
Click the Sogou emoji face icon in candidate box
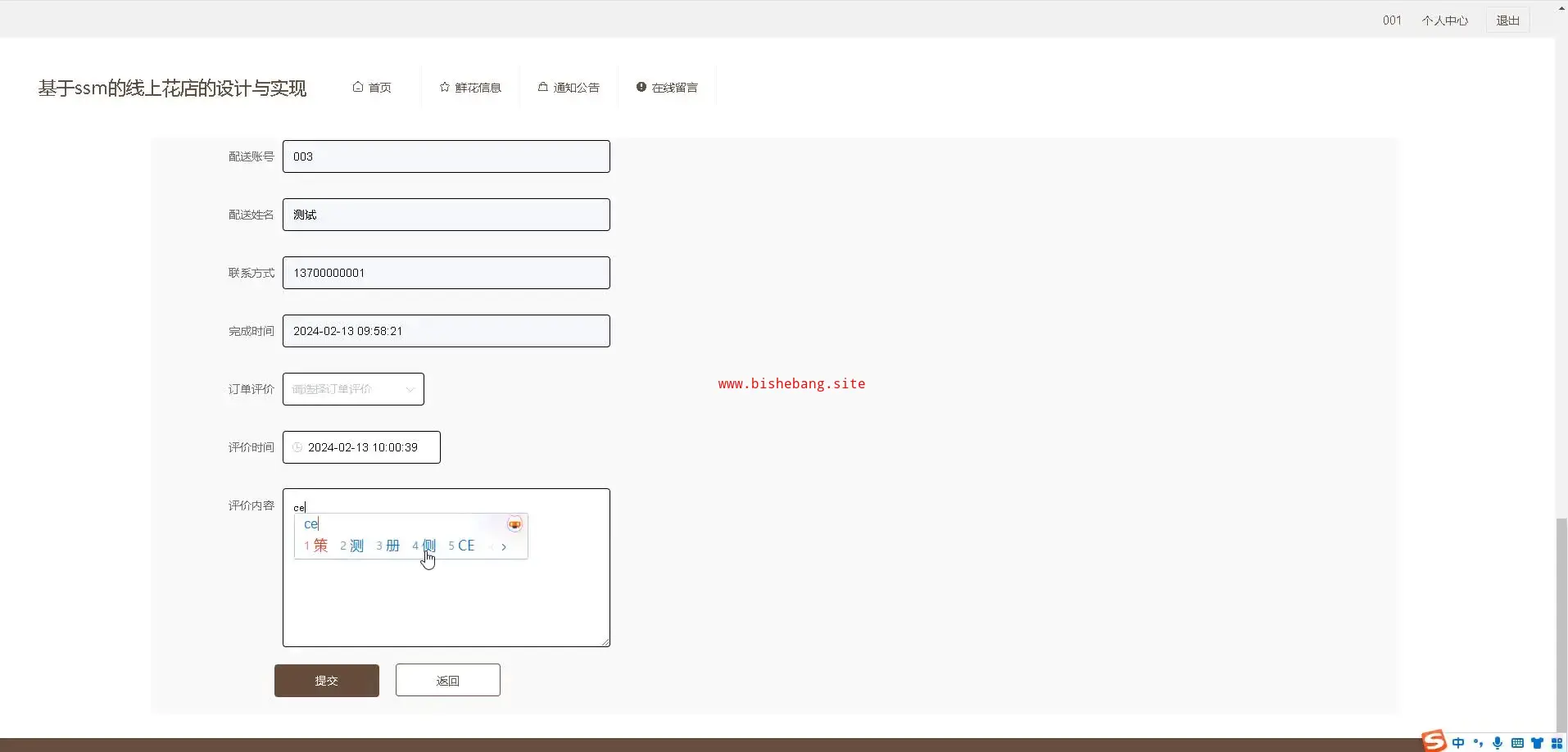tap(514, 524)
